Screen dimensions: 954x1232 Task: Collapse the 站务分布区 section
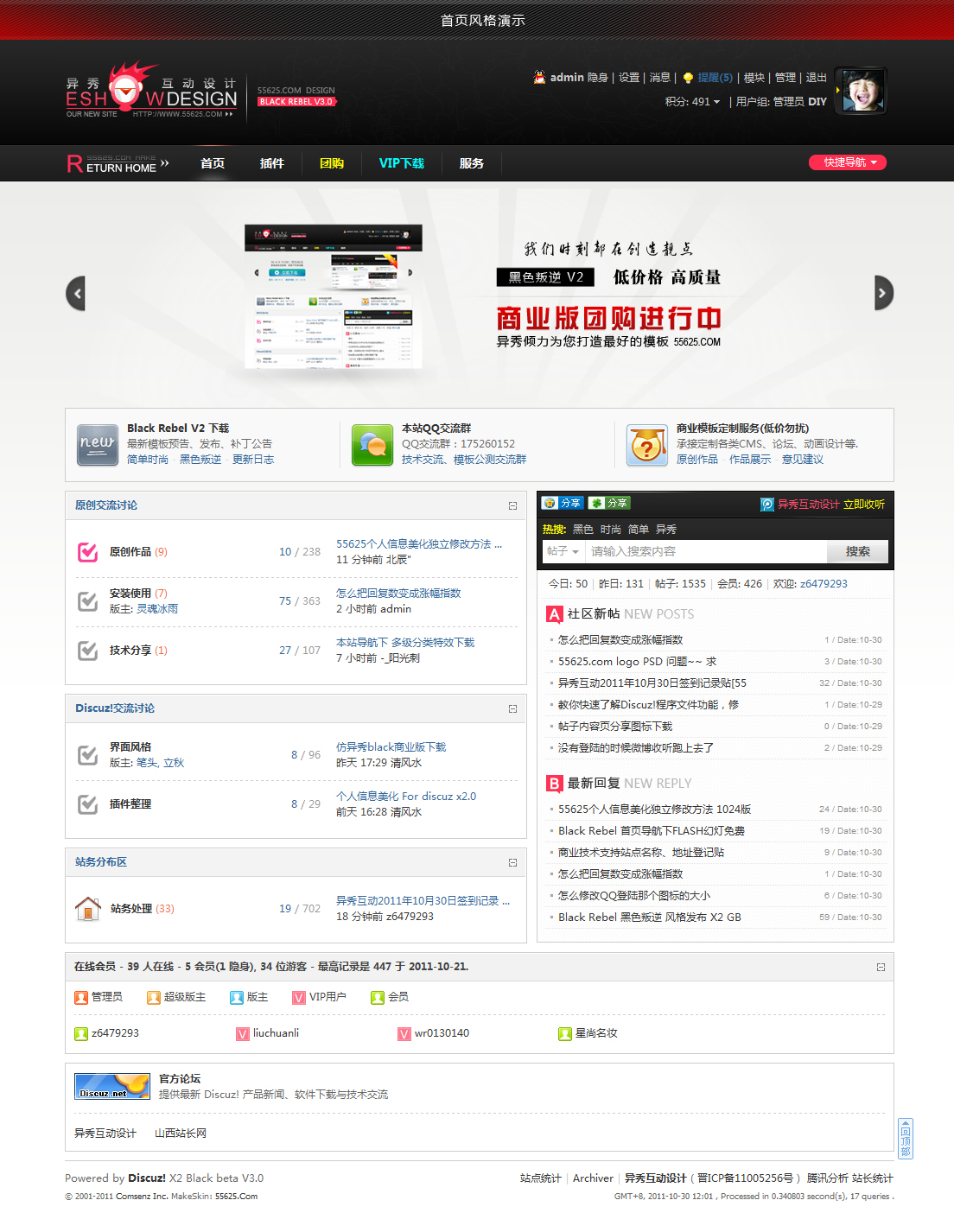click(x=512, y=862)
